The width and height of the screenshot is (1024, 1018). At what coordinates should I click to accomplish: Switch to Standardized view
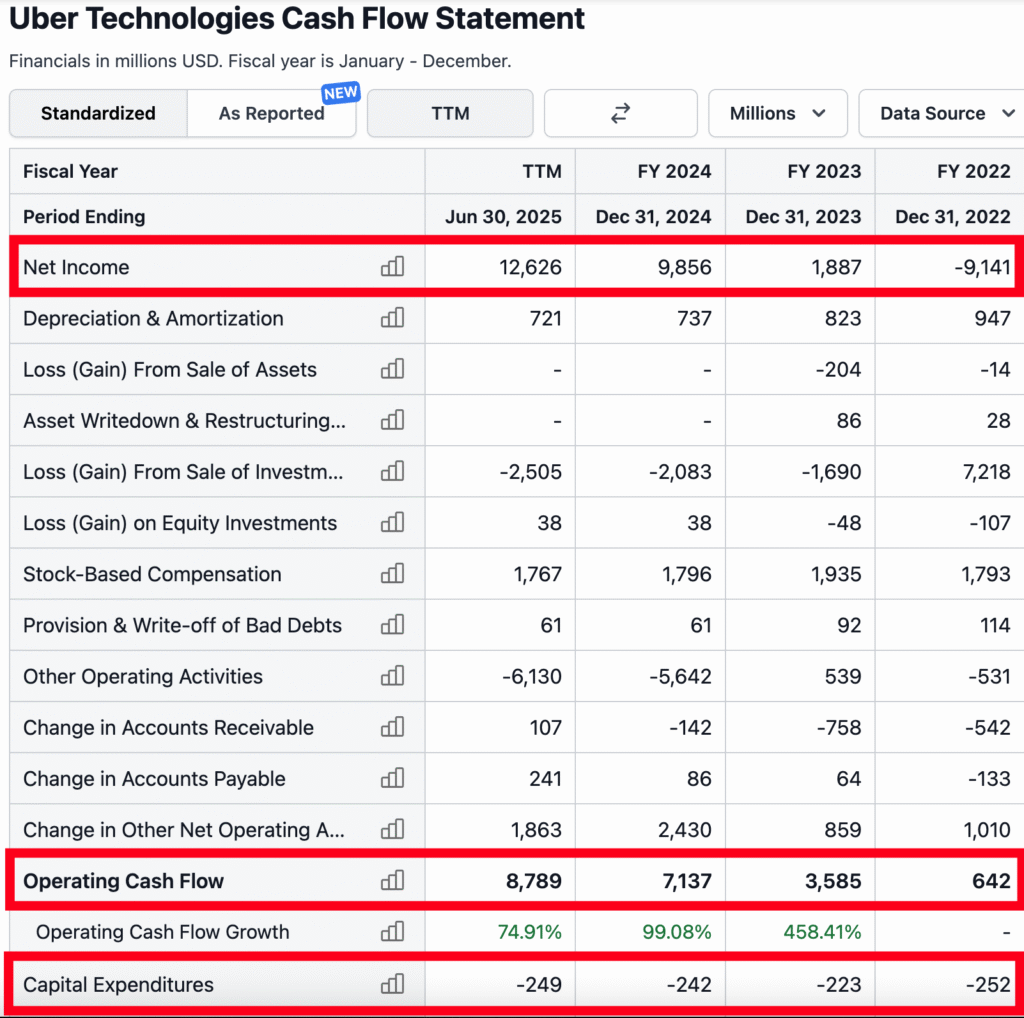coord(98,113)
